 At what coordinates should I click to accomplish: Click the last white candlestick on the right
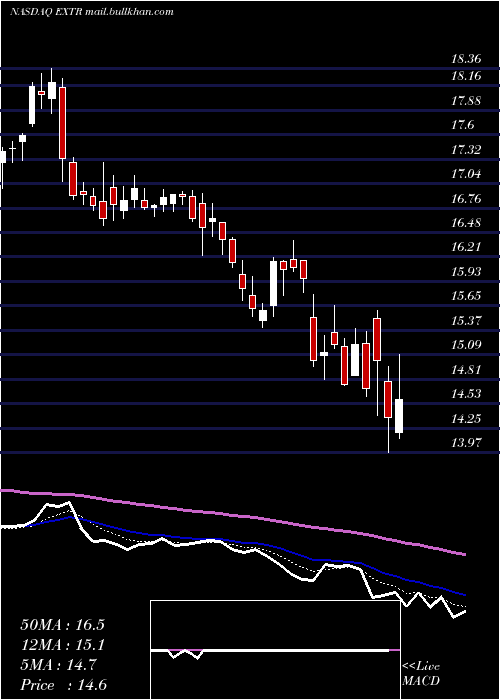399,416
